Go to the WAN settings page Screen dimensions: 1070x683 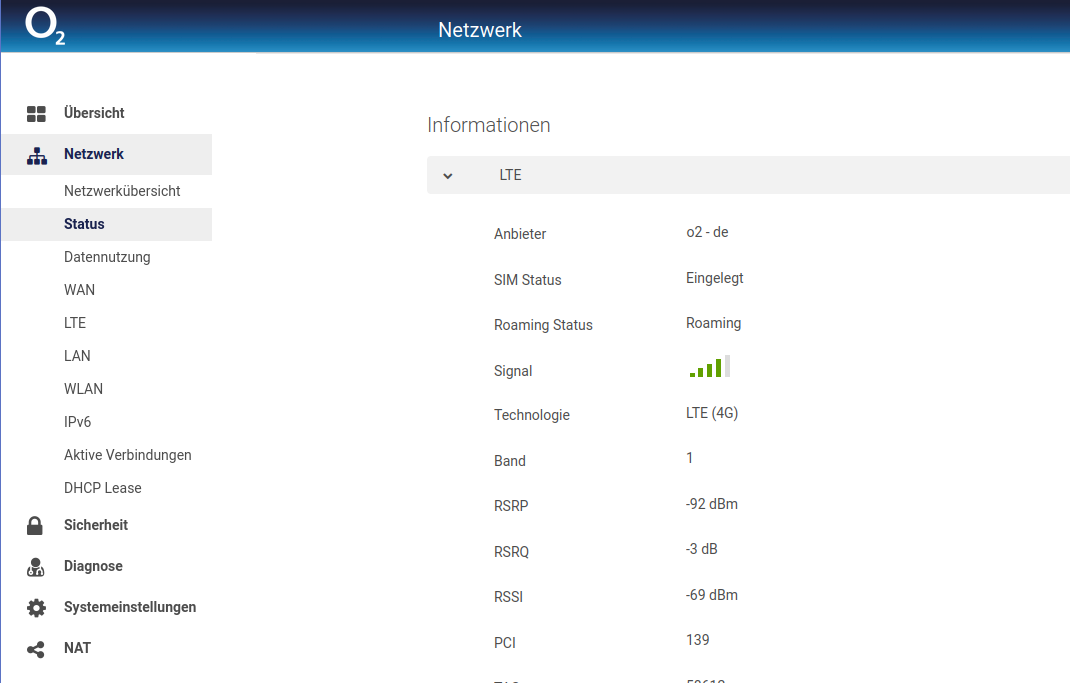79,290
